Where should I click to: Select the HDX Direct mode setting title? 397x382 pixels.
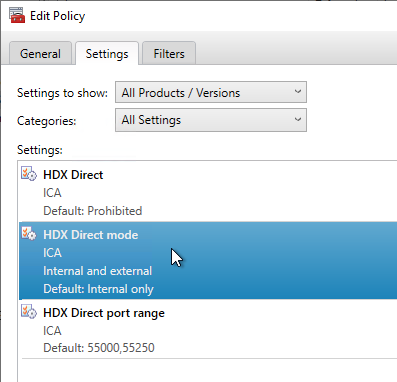tap(91, 235)
